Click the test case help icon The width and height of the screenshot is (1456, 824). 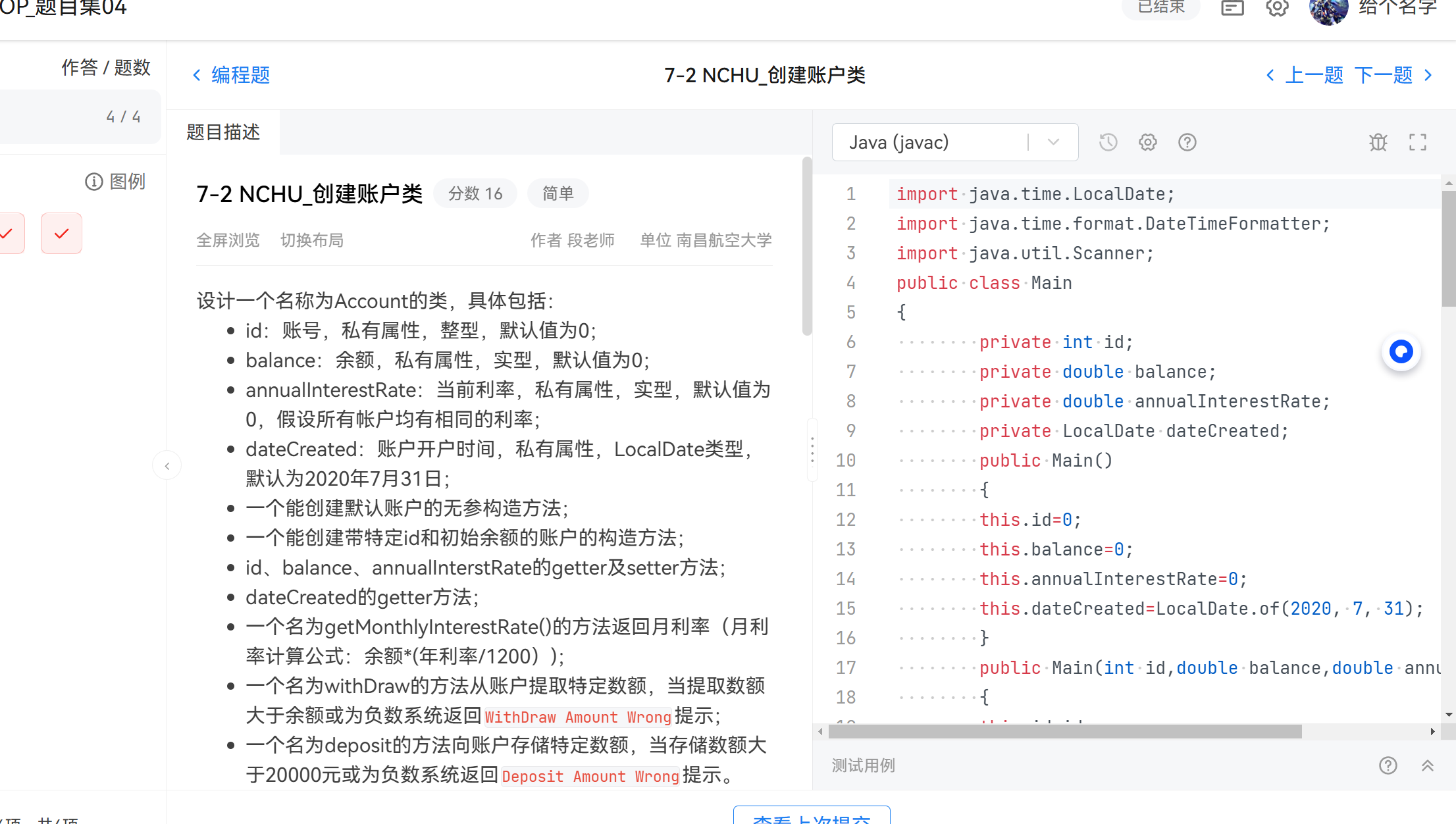[x=1388, y=765]
